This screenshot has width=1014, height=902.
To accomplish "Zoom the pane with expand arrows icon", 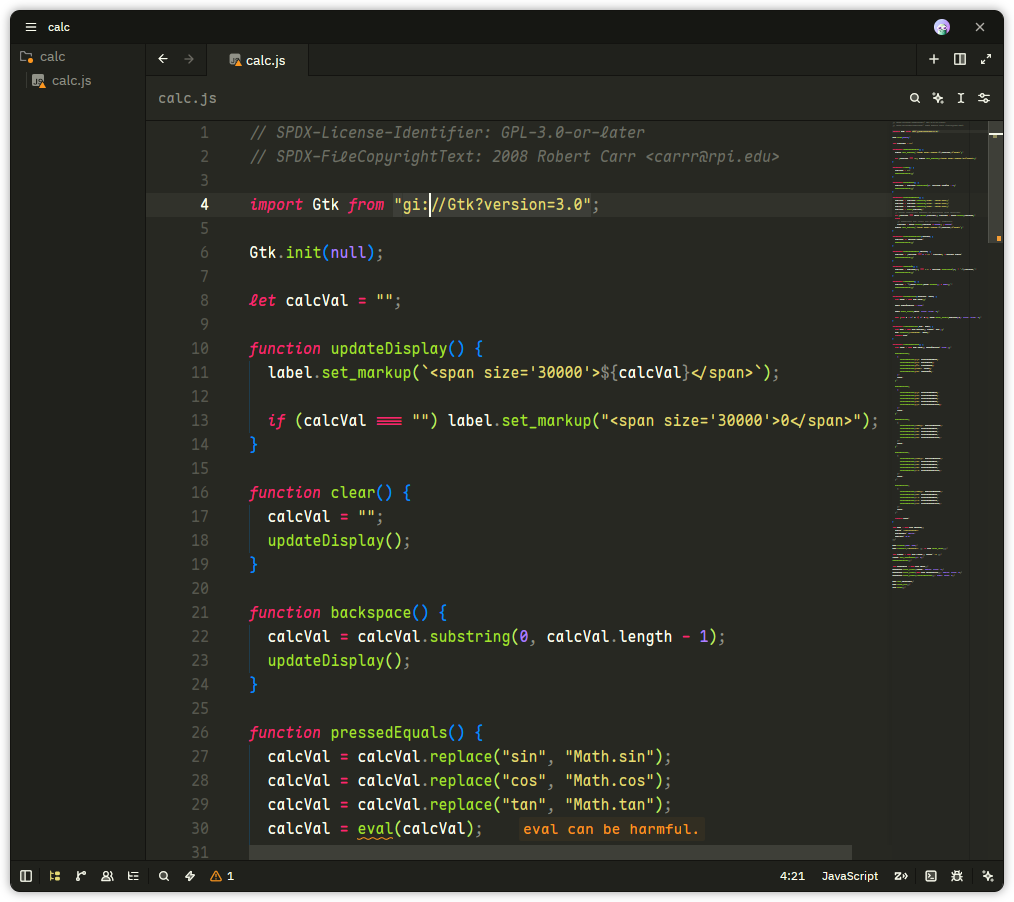I will point(986,59).
